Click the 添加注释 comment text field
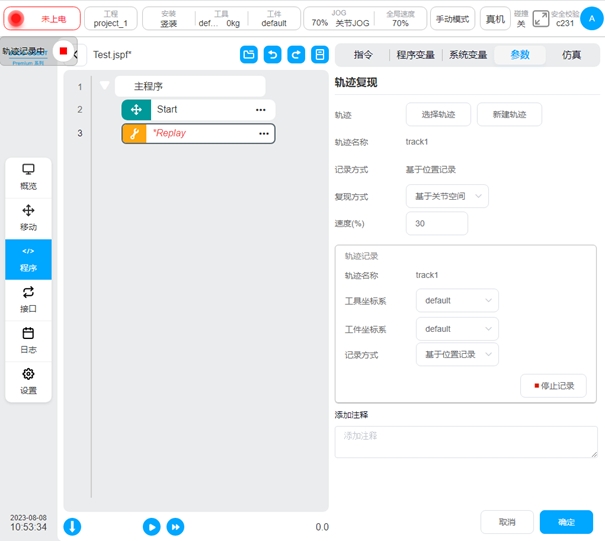The image size is (605, 541). [x=466, y=441]
